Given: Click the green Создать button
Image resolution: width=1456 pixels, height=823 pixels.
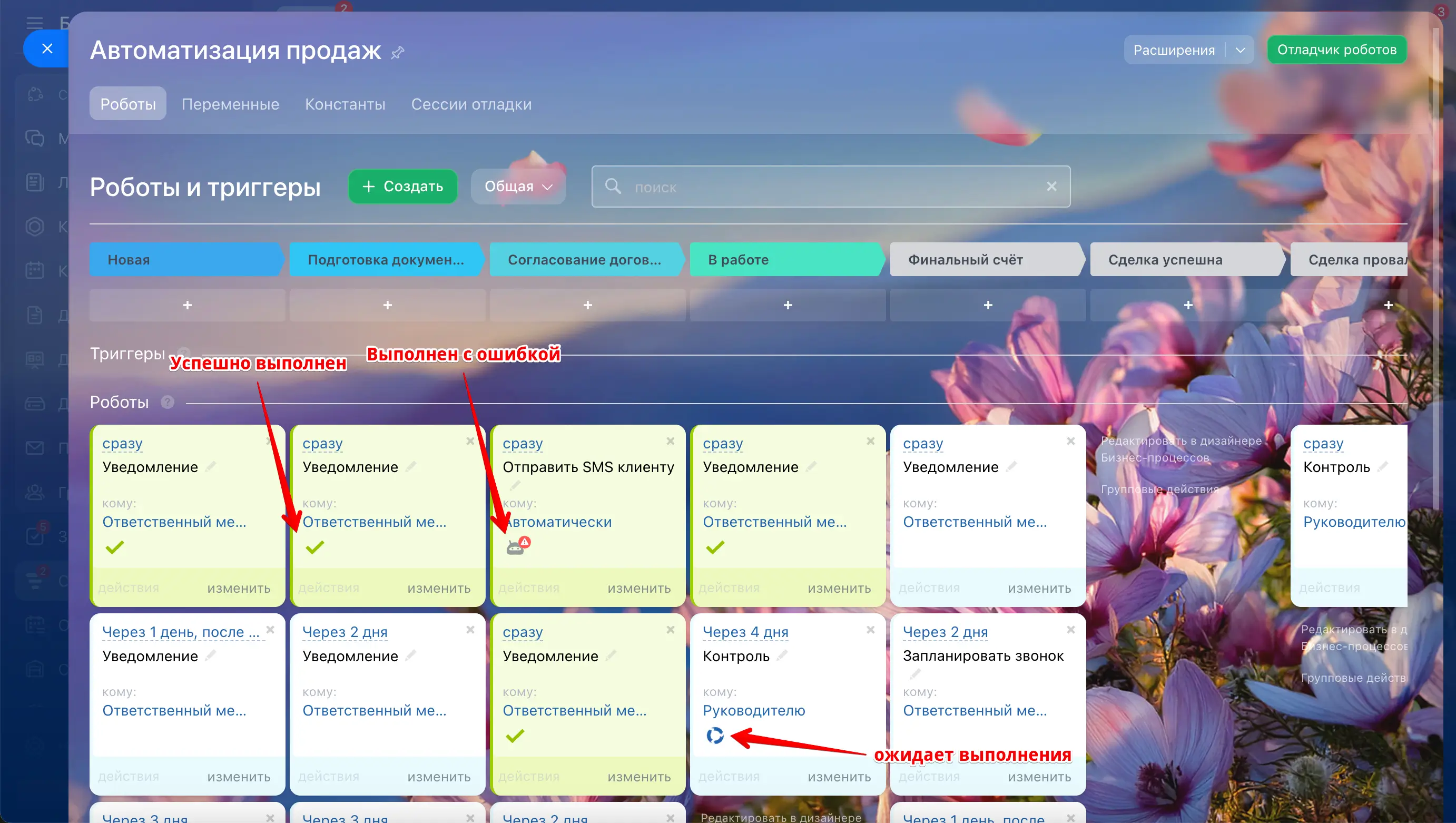Looking at the screenshot, I should tap(402, 187).
